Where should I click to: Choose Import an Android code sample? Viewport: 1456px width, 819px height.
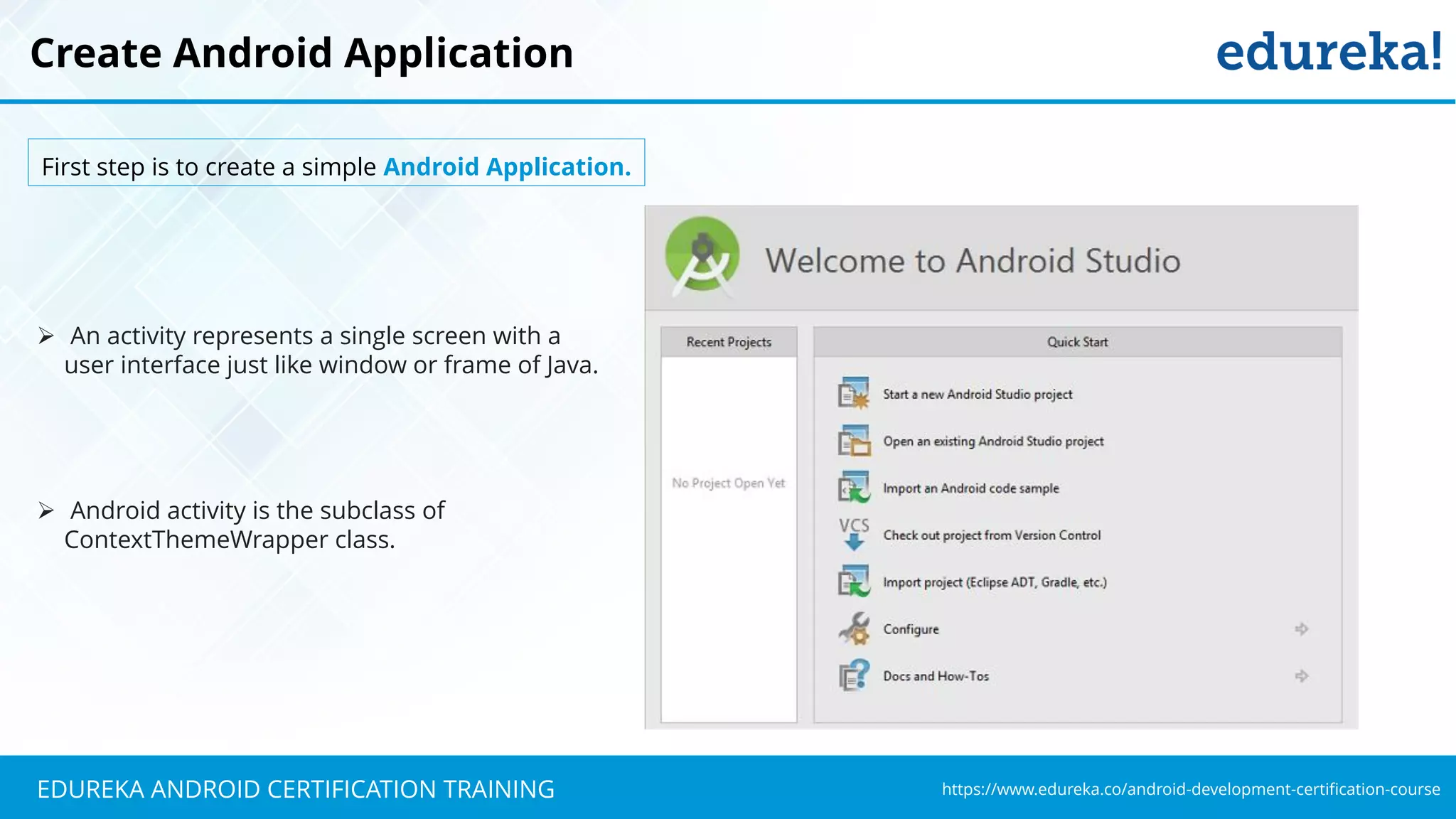coord(971,488)
